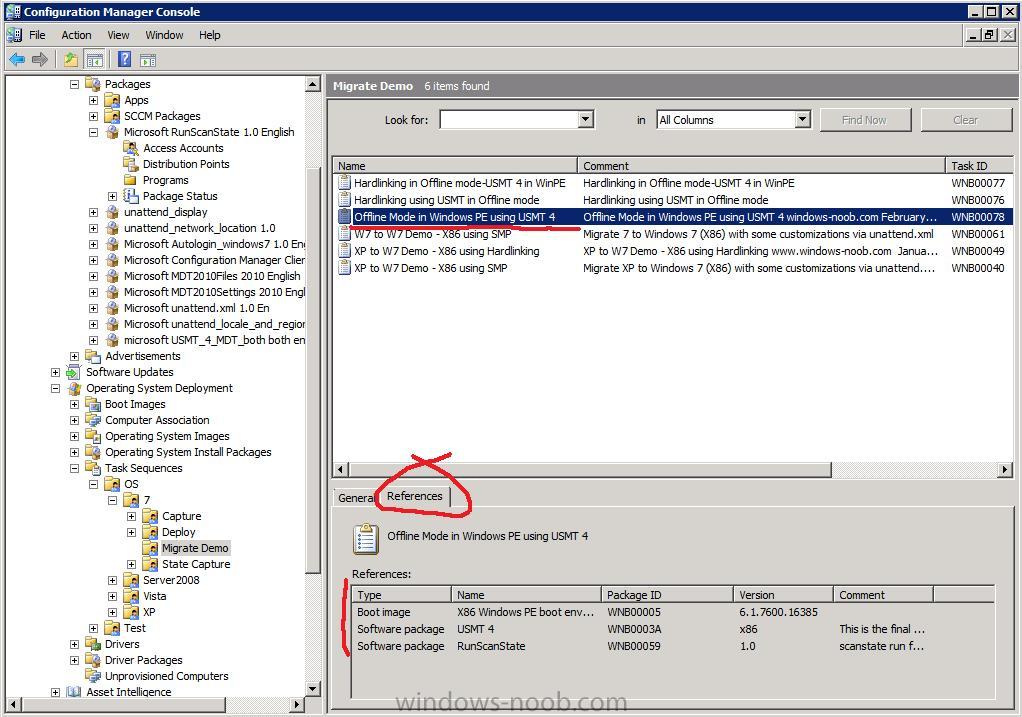1022x717 pixels.
Task: Expand the Software Updates node
Action: coord(55,372)
